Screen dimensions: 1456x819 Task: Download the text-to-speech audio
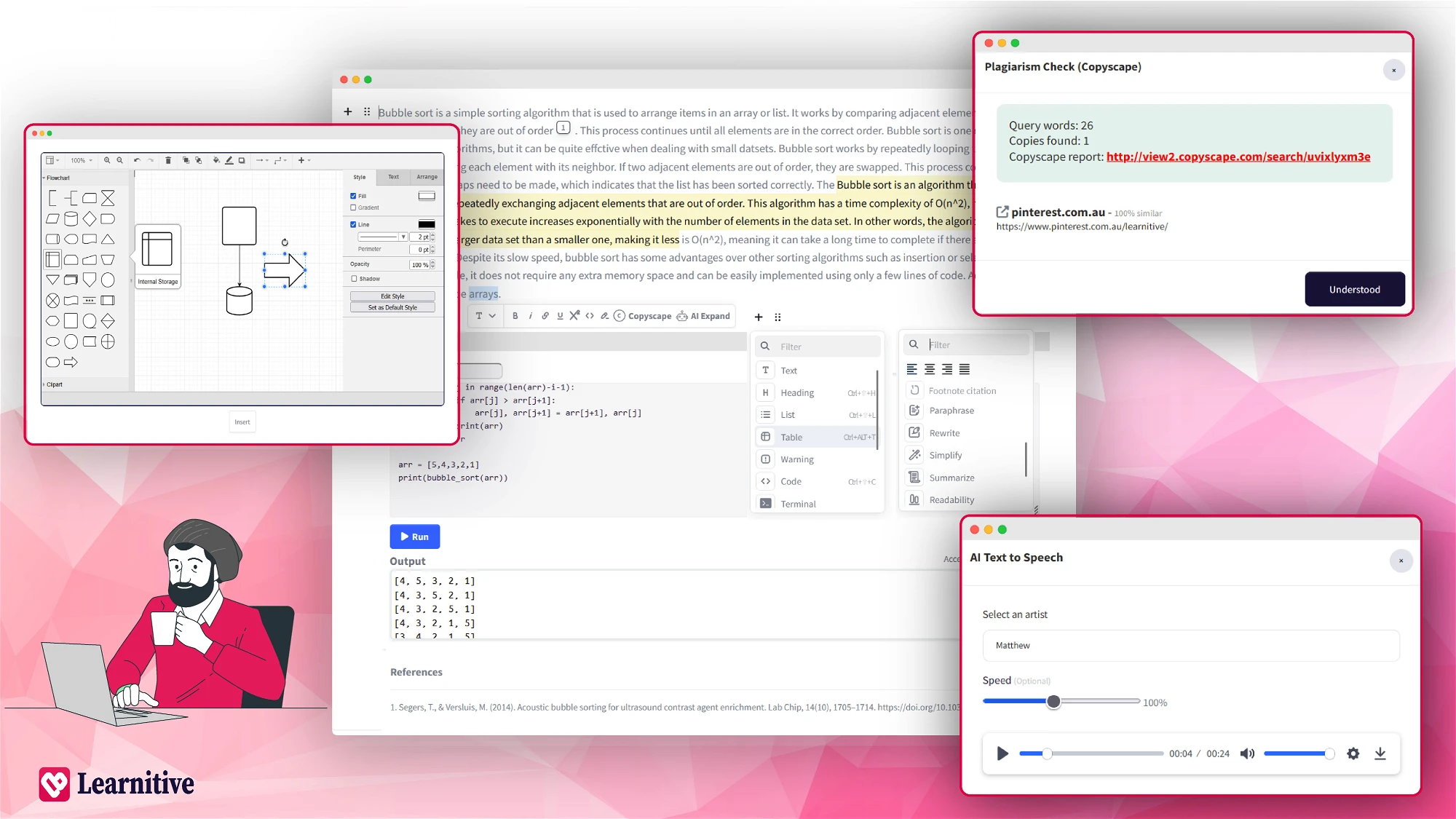pos(1380,753)
